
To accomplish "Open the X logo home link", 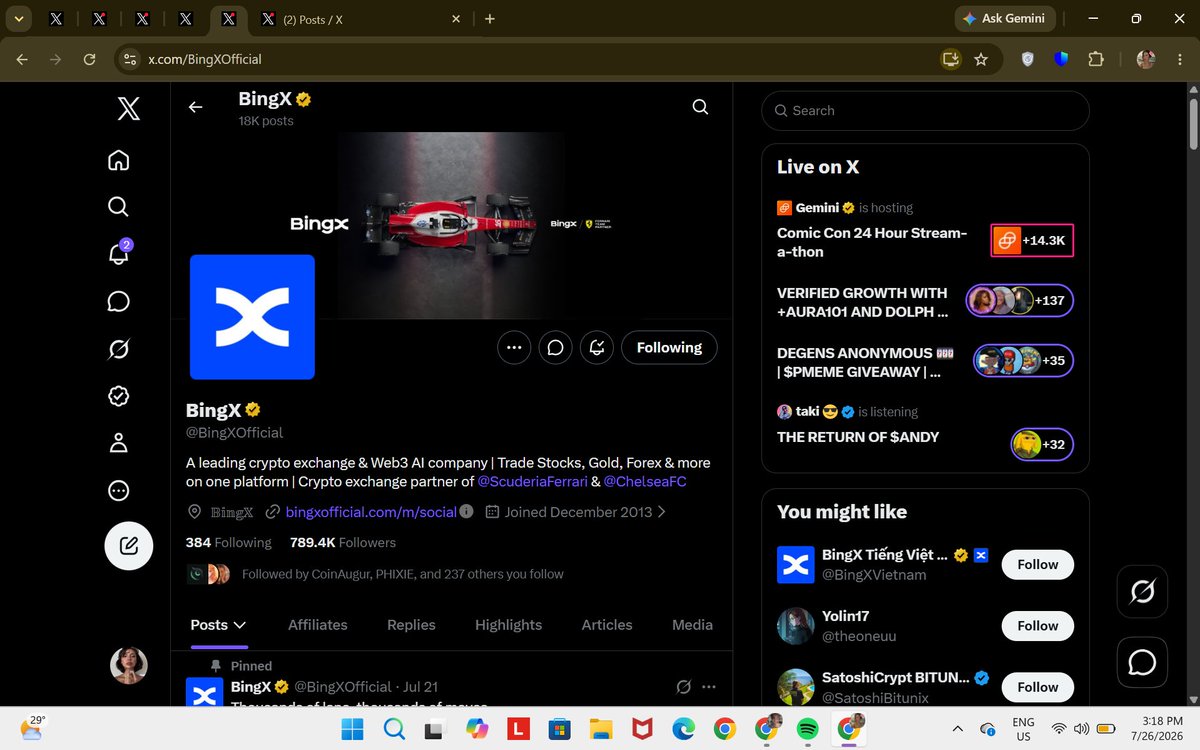I will coord(128,108).
